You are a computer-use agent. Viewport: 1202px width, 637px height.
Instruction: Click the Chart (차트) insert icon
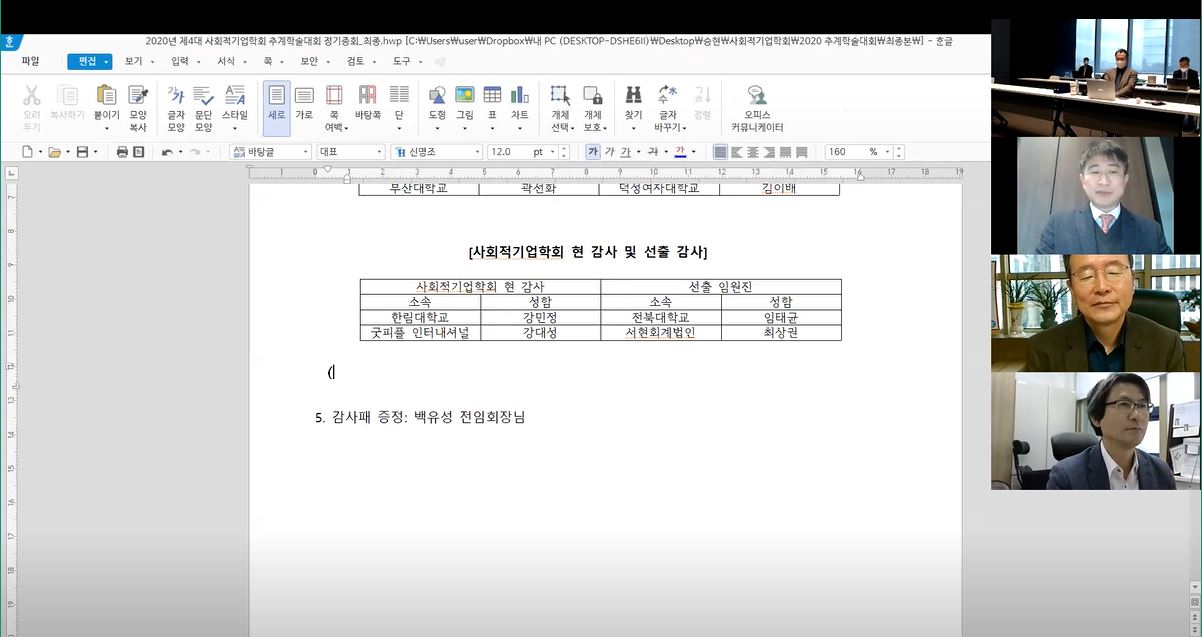point(520,96)
